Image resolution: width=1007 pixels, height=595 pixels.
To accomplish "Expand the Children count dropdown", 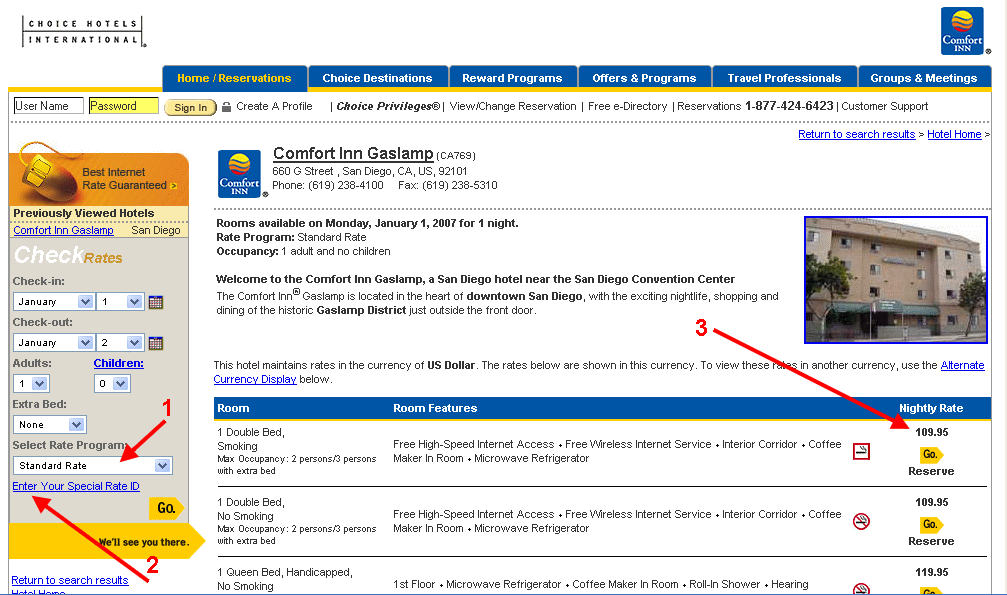I will pos(112,384).
